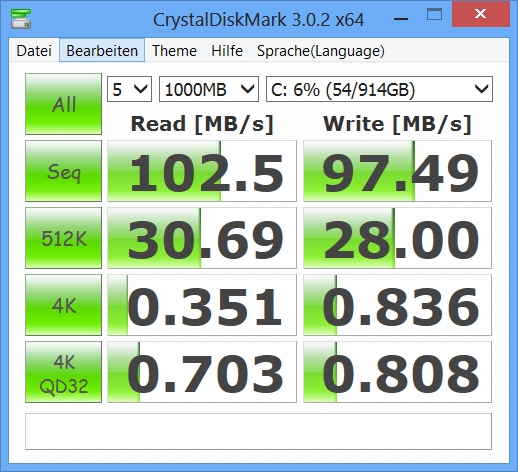Run the 4K benchmark test
This screenshot has height=472, width=518.
64,305
